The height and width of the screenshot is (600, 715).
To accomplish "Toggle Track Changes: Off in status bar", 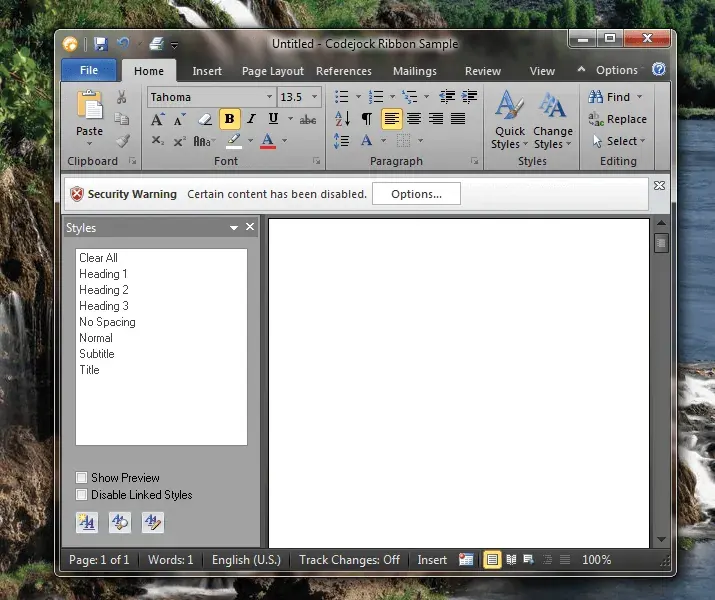I will pyautogui.click(x=349, y=560).
